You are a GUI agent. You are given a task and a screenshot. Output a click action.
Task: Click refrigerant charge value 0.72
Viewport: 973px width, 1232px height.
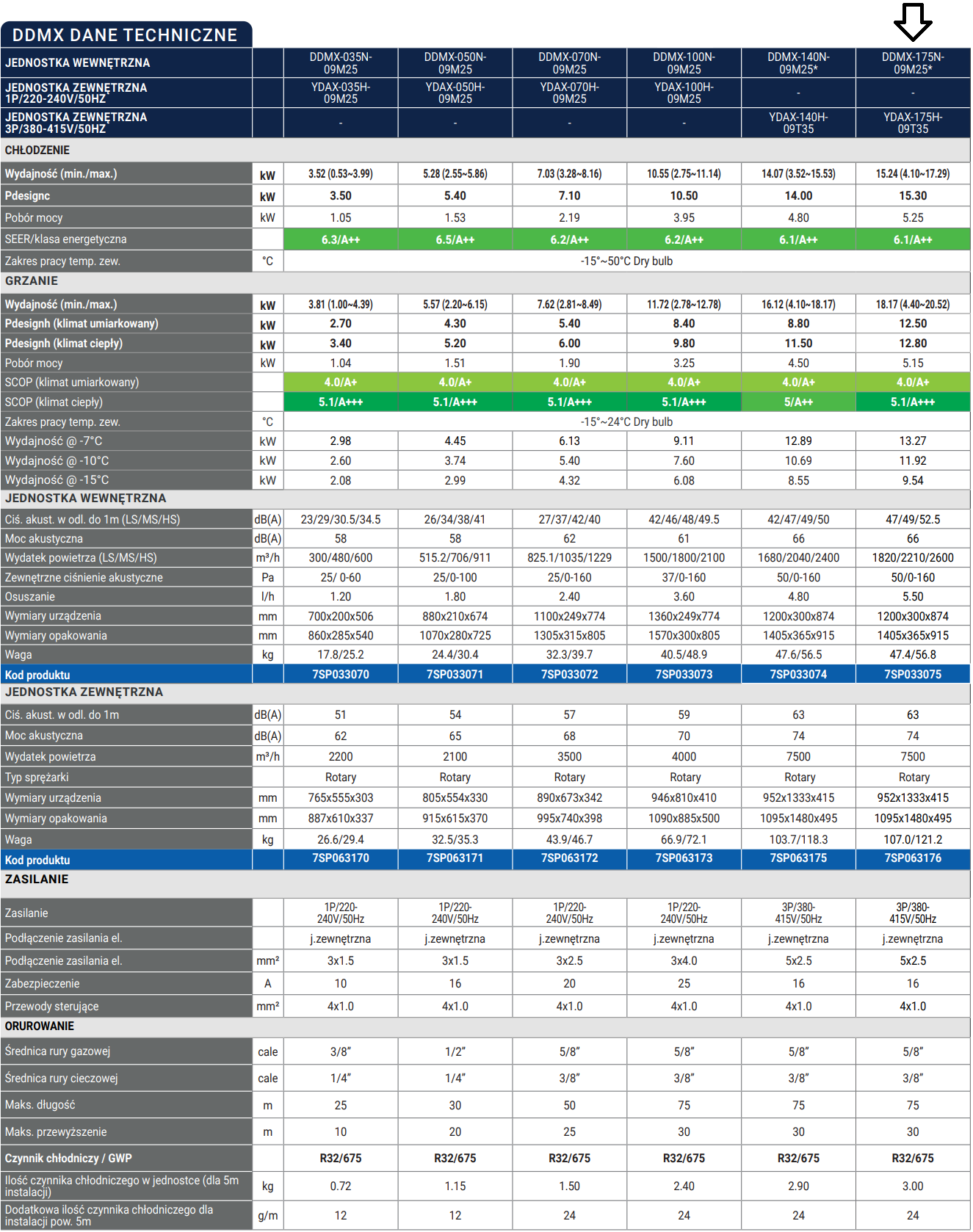coord(341,1186)
